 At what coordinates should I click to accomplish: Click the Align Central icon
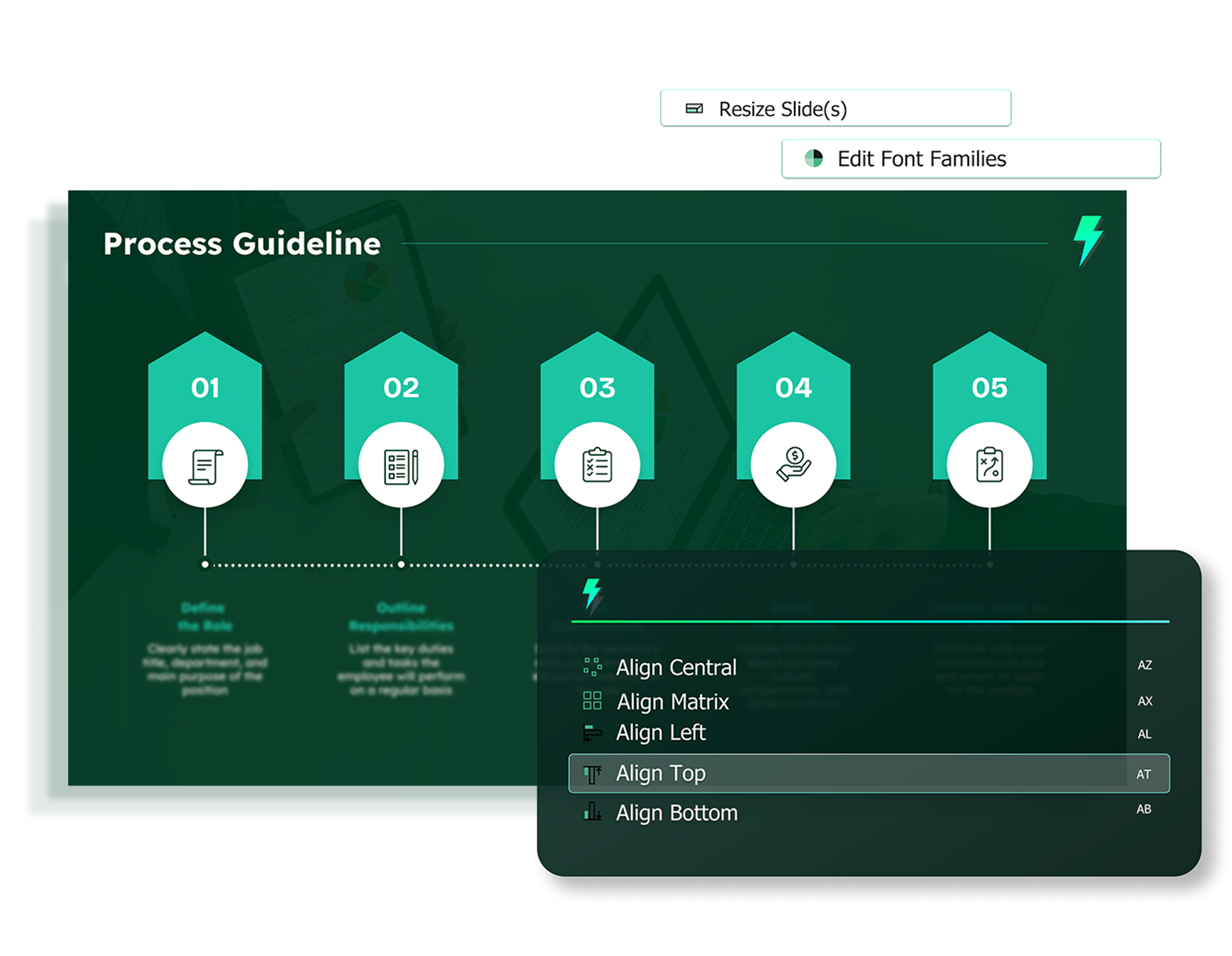tap(592, 667)
